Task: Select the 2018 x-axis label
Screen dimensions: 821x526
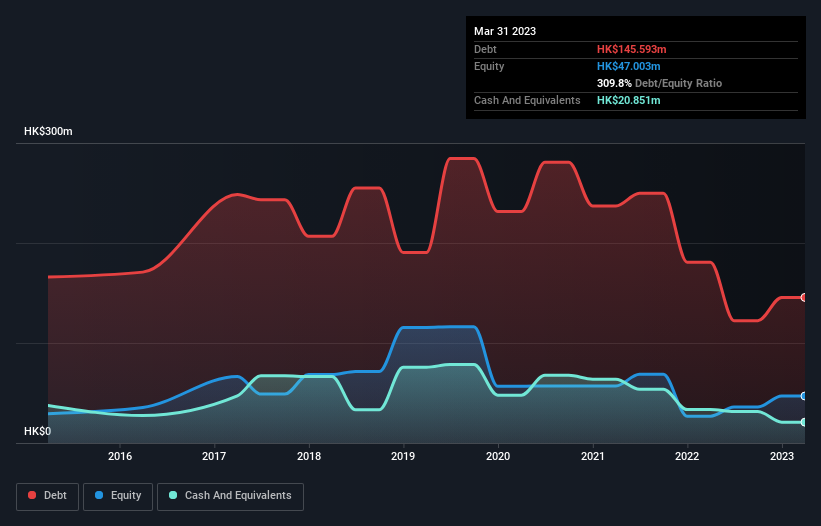Action: click(x=309, y=456)
